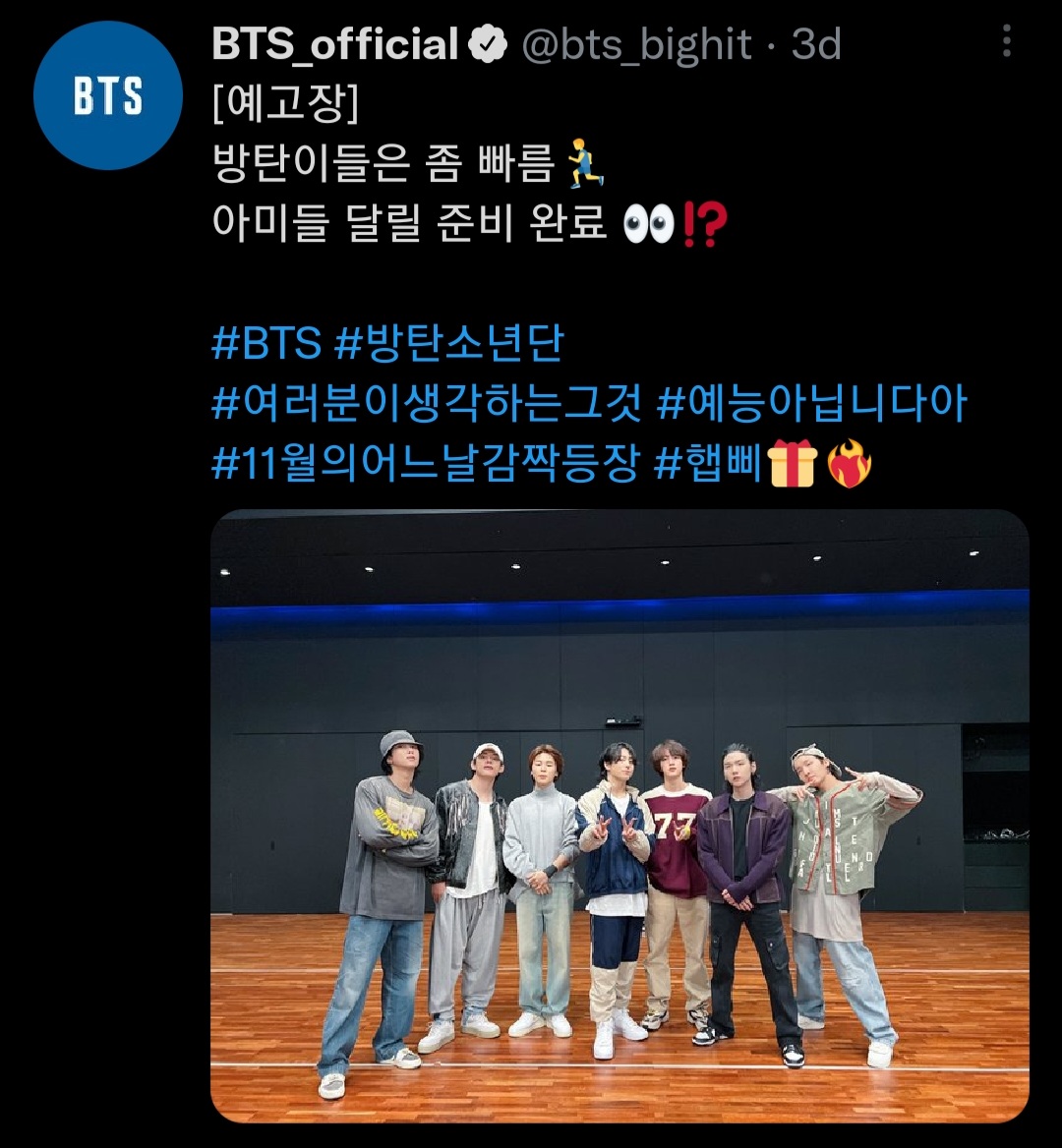
Task: Click the verified badge next to BTS_official
Action: (x=488, y=44)
